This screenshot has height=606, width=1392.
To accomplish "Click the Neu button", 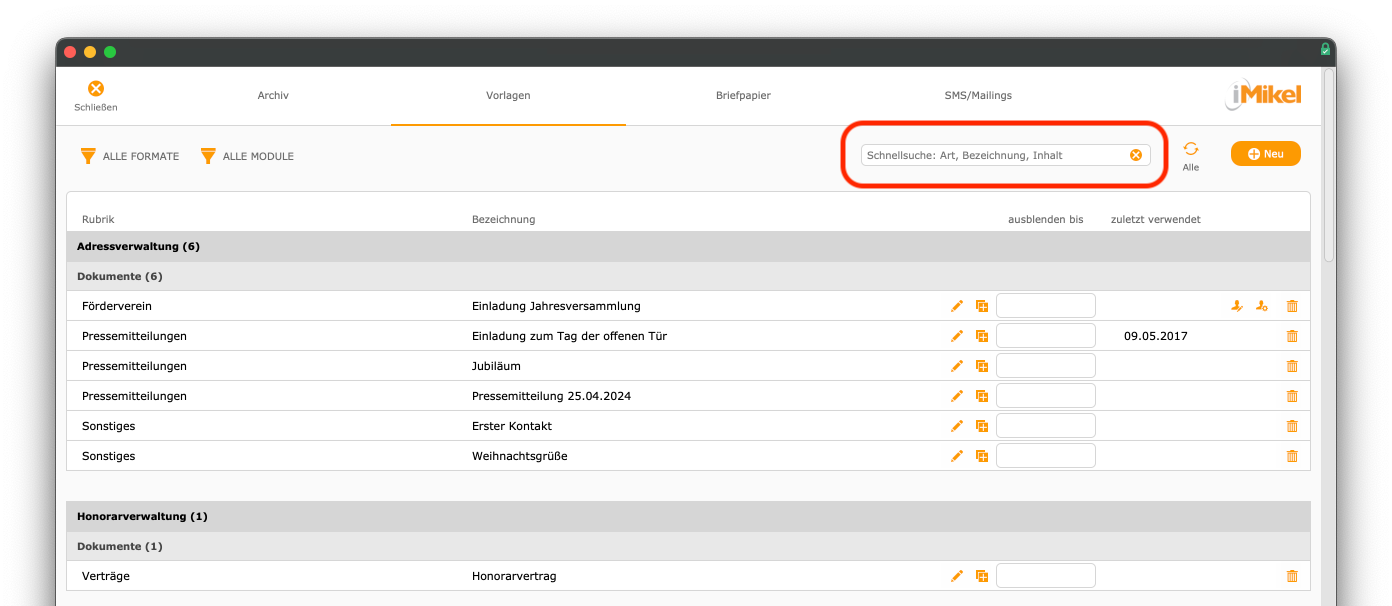I will pos(1265,154).
